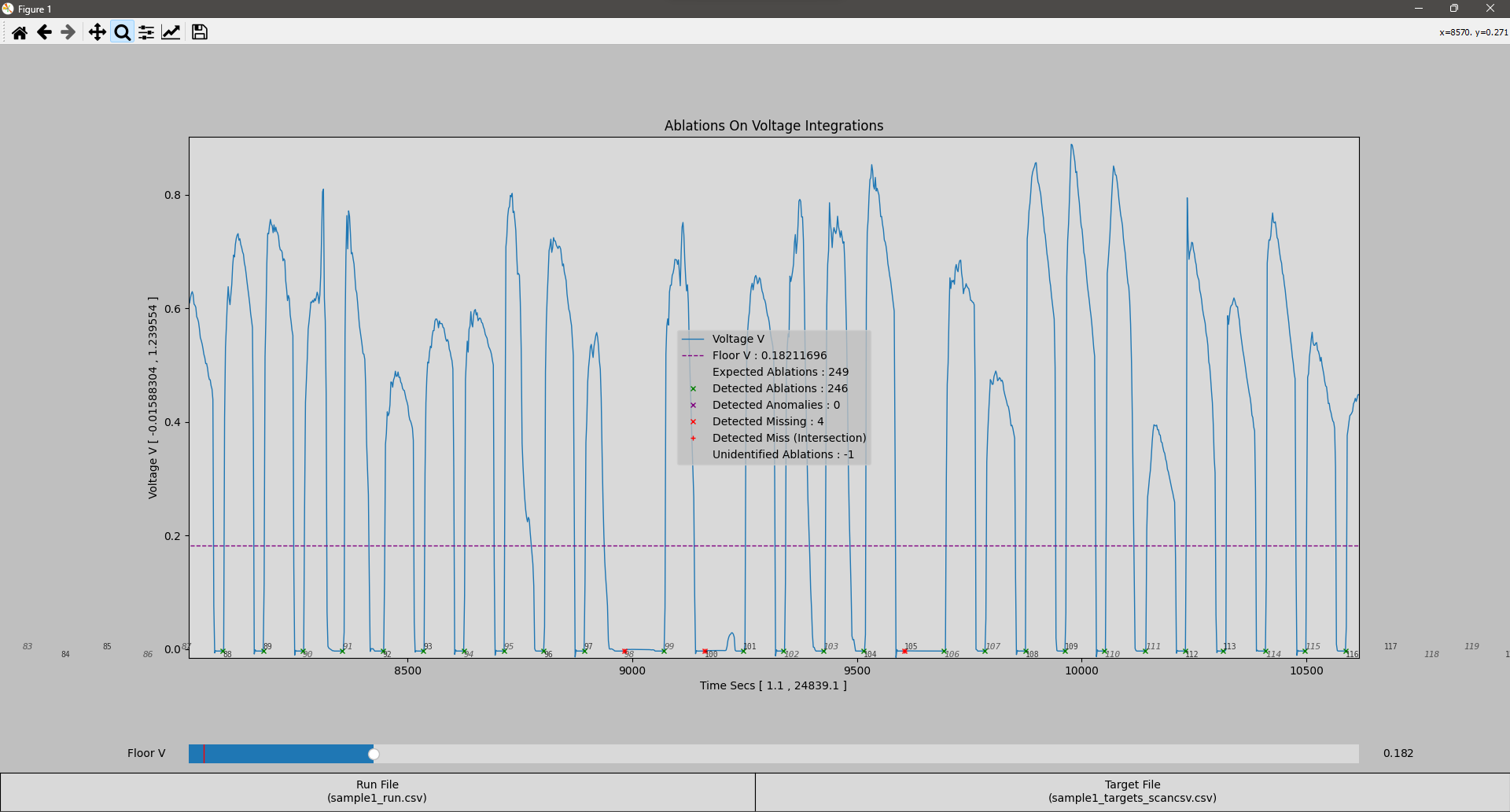This screenshot has width=1510, height=812.
Task: Open the Configure subplots dialog
Action: point(146,32)
